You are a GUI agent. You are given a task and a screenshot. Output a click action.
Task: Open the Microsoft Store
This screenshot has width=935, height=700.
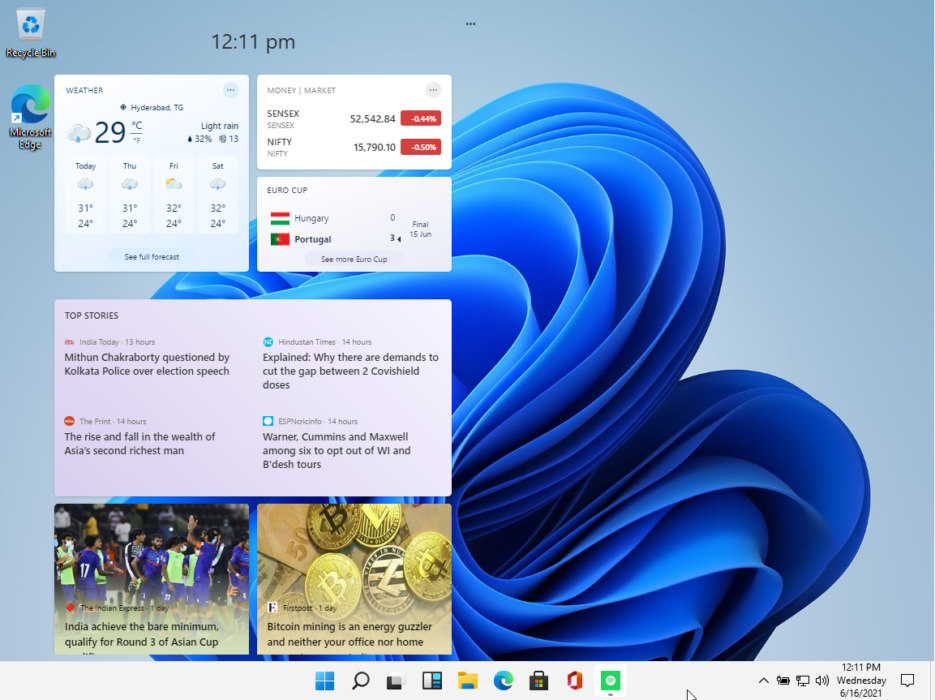click(x=538, y=680)
